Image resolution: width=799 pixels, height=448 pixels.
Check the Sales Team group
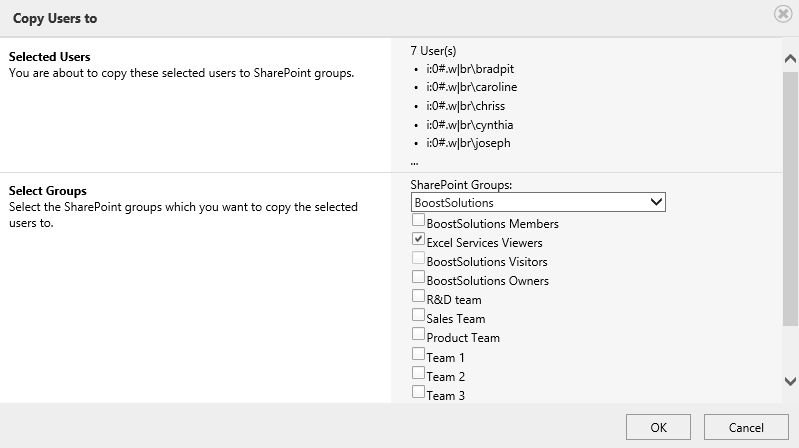click(418, 317)
